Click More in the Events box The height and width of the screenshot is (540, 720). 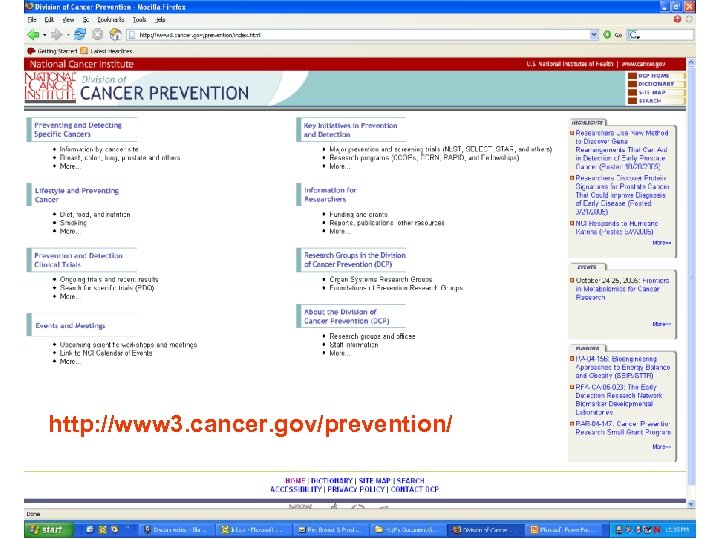point(661,324)
